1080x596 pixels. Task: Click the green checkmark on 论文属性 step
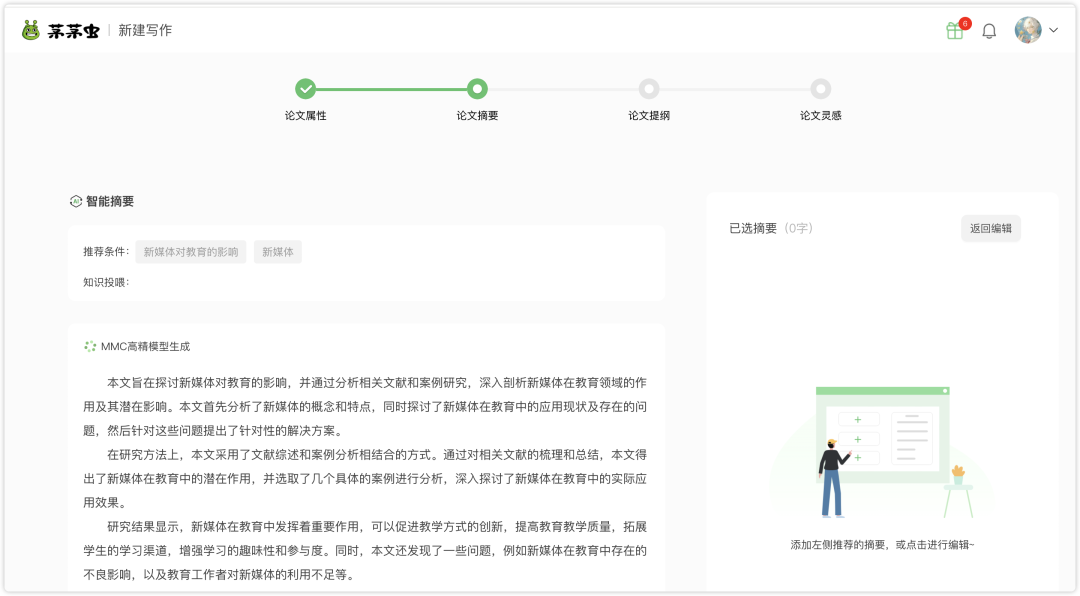(306, 89)
